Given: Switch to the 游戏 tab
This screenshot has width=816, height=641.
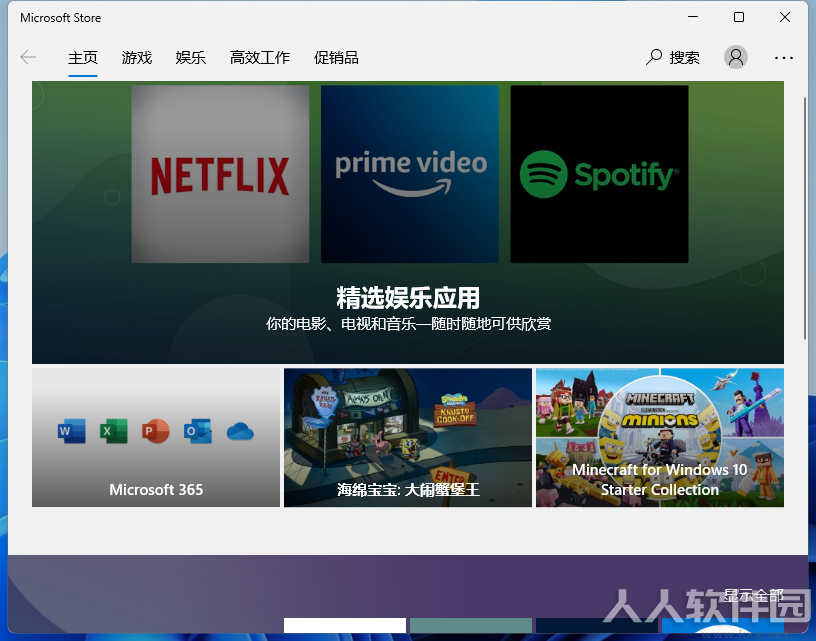Looking at the screenshot, I should (x=137, y=58).
